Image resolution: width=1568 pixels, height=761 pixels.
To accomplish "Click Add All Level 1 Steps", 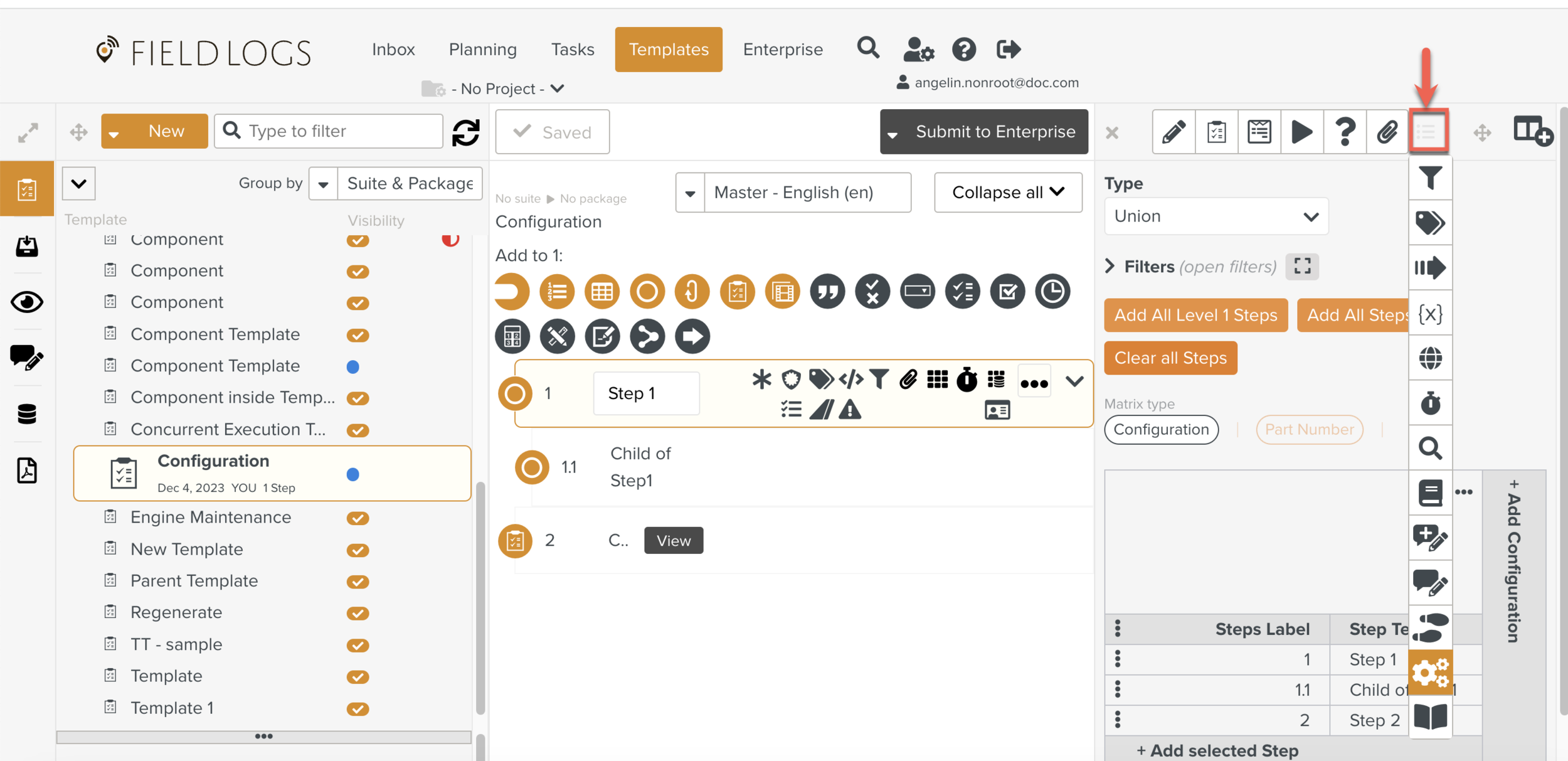I will tap(1195, 315).
